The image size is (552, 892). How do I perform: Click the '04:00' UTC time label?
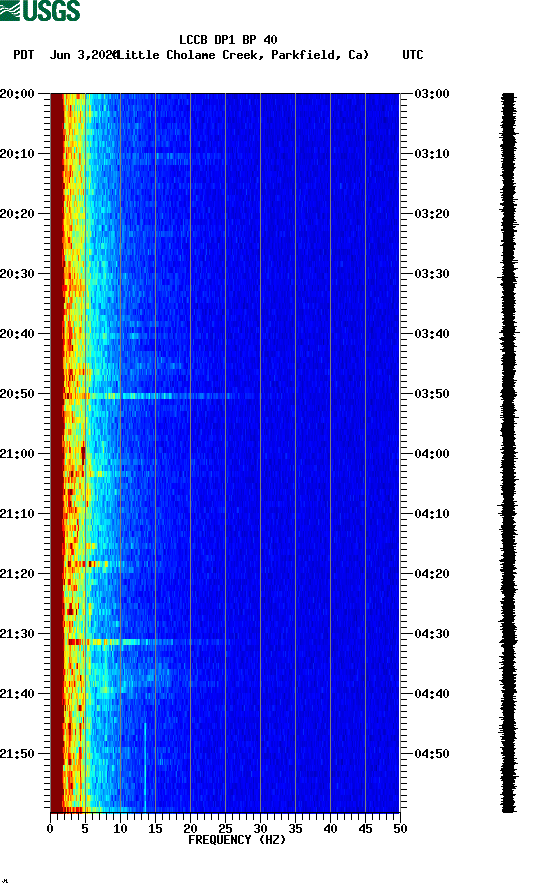pyautogui.click(x=432, y=454)
